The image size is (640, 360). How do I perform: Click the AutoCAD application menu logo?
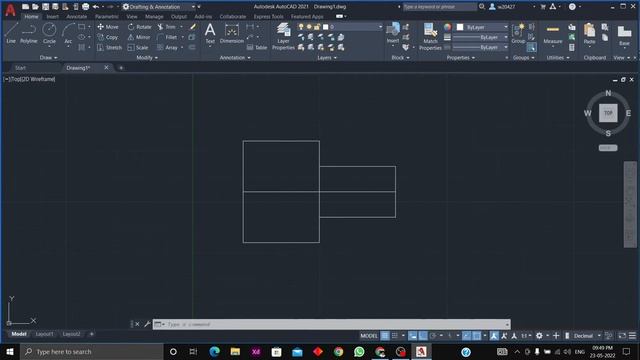pyautogui.click(x=10, y=10)
